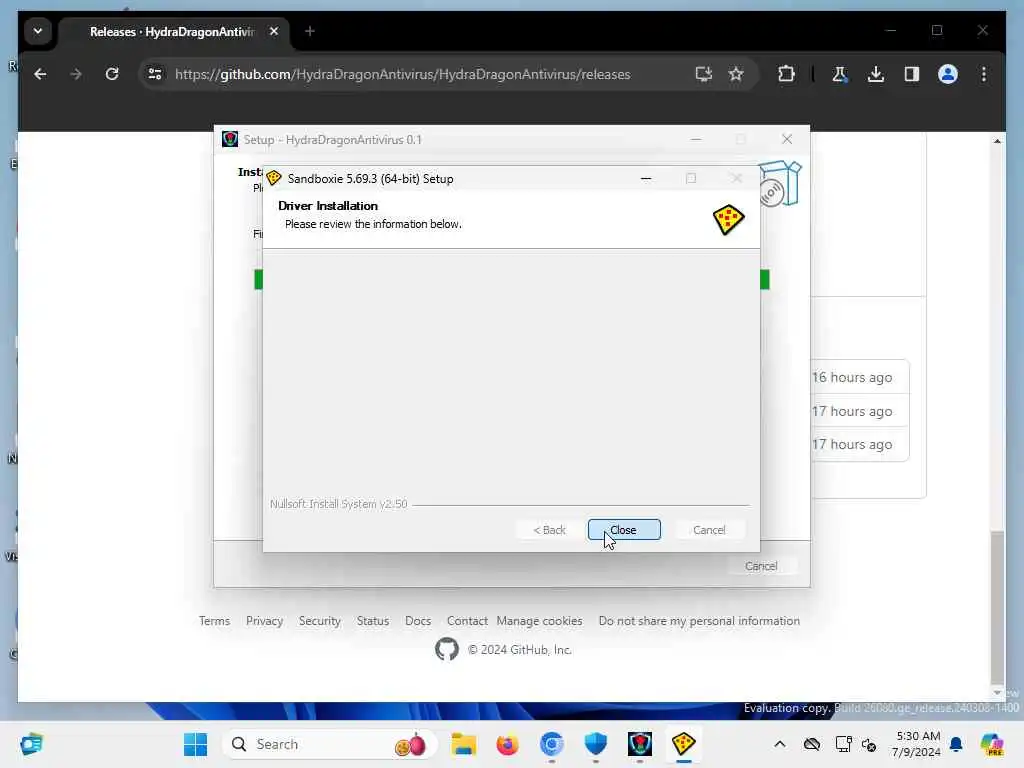Minimize the Sandboxie Setup dialog
Viewport: 1024px width, 768px height.
click(x=646, y=178)
